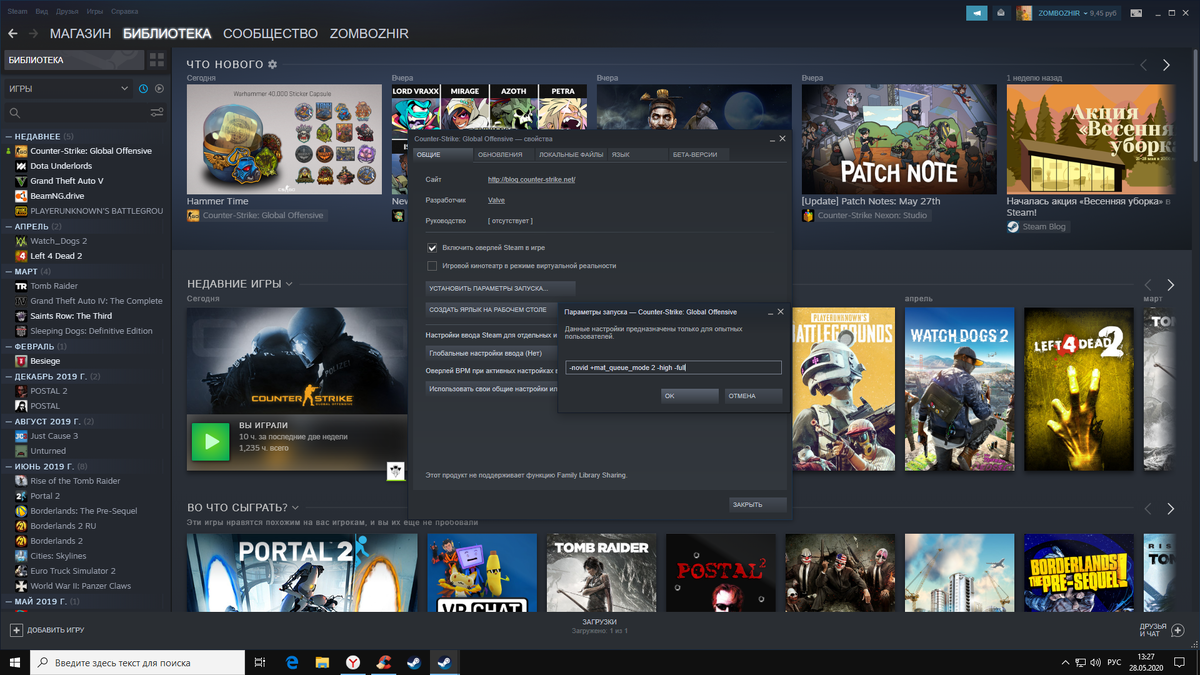Open Watch Dogs 2 game cover

pyautogui.click(x=959, y=389)
